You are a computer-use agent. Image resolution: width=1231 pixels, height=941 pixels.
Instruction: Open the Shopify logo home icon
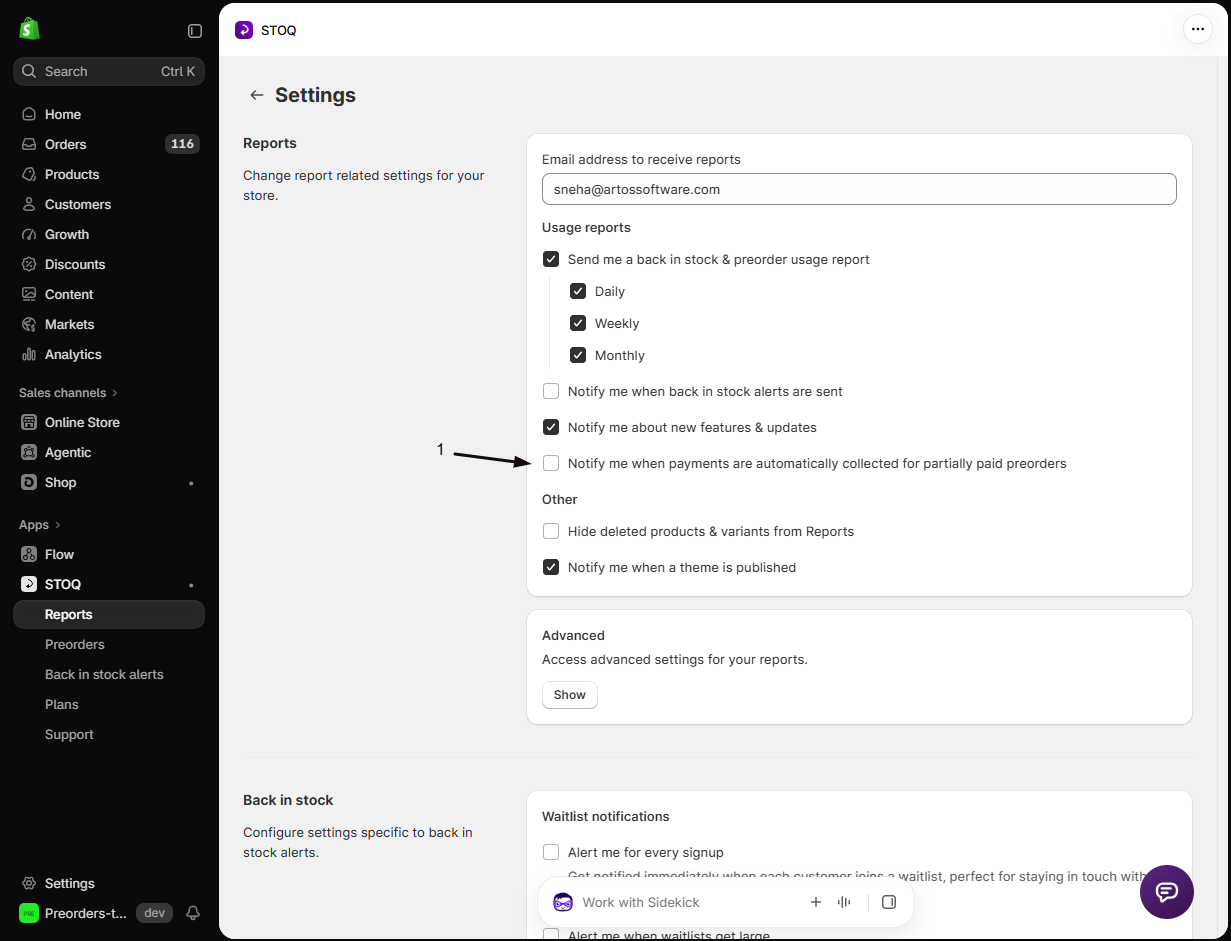click(x=29, y=29)
